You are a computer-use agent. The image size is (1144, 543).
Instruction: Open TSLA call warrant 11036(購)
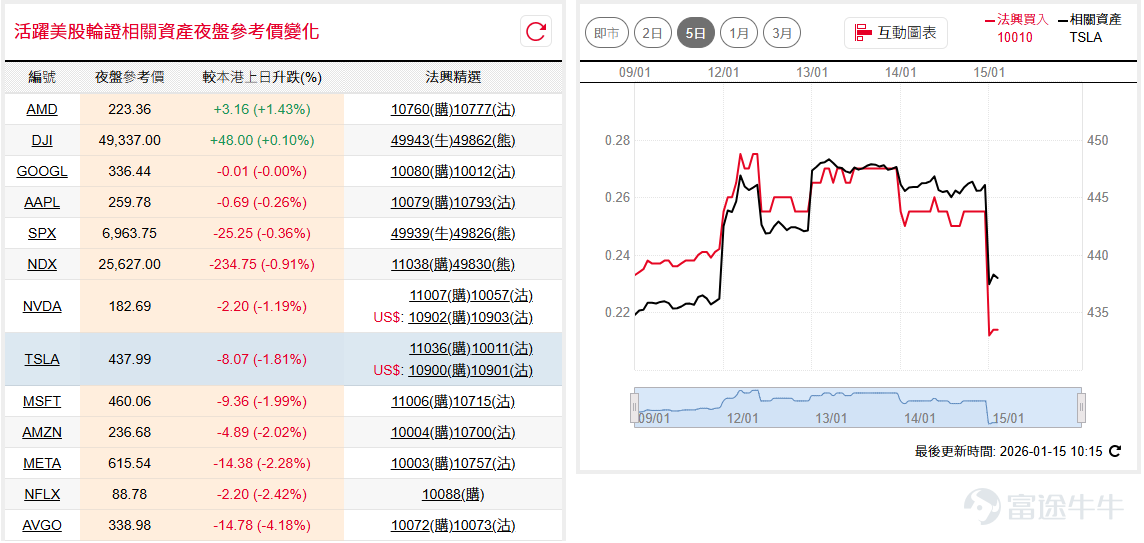440,349
